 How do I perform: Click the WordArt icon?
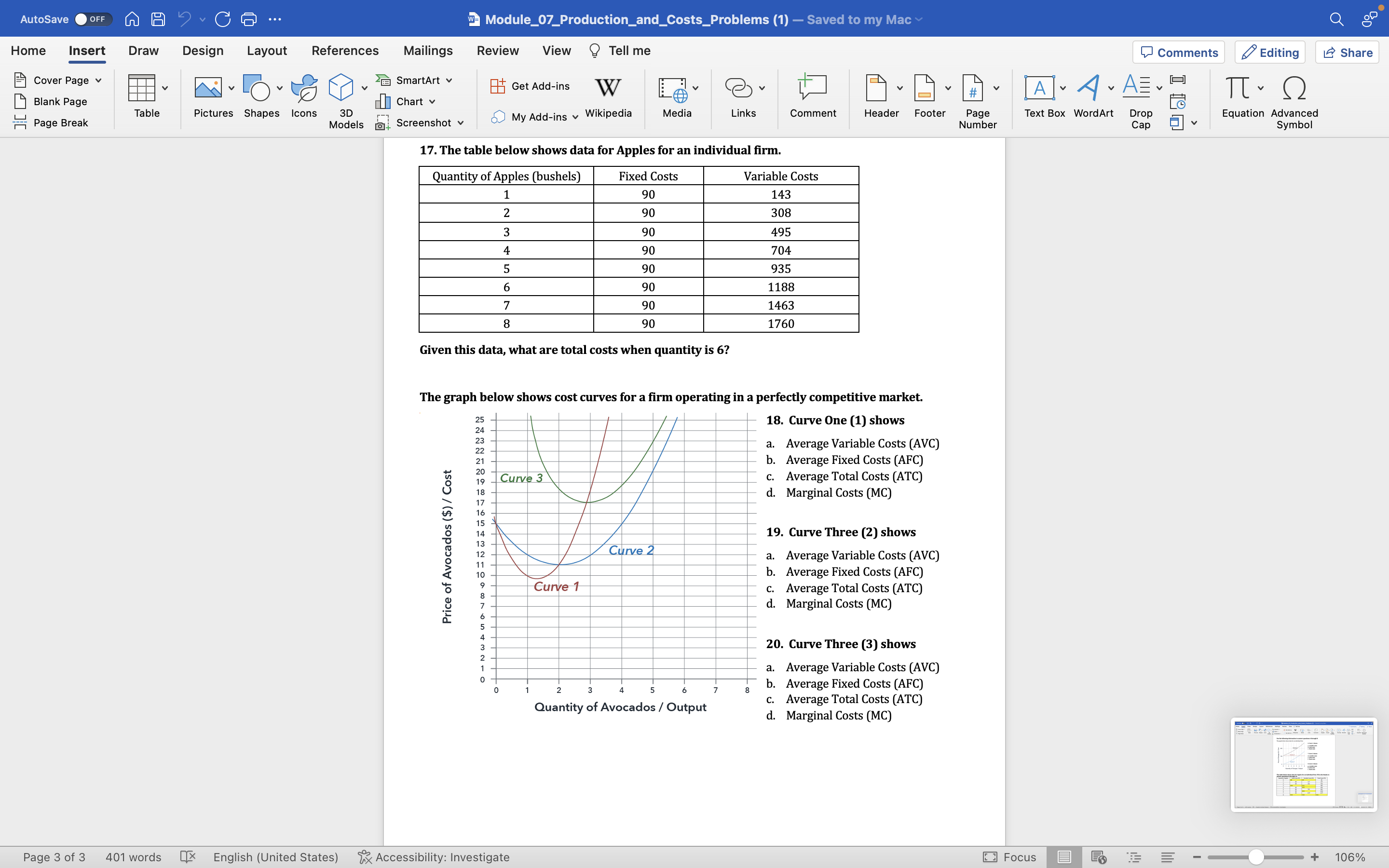coord(1088,89)
